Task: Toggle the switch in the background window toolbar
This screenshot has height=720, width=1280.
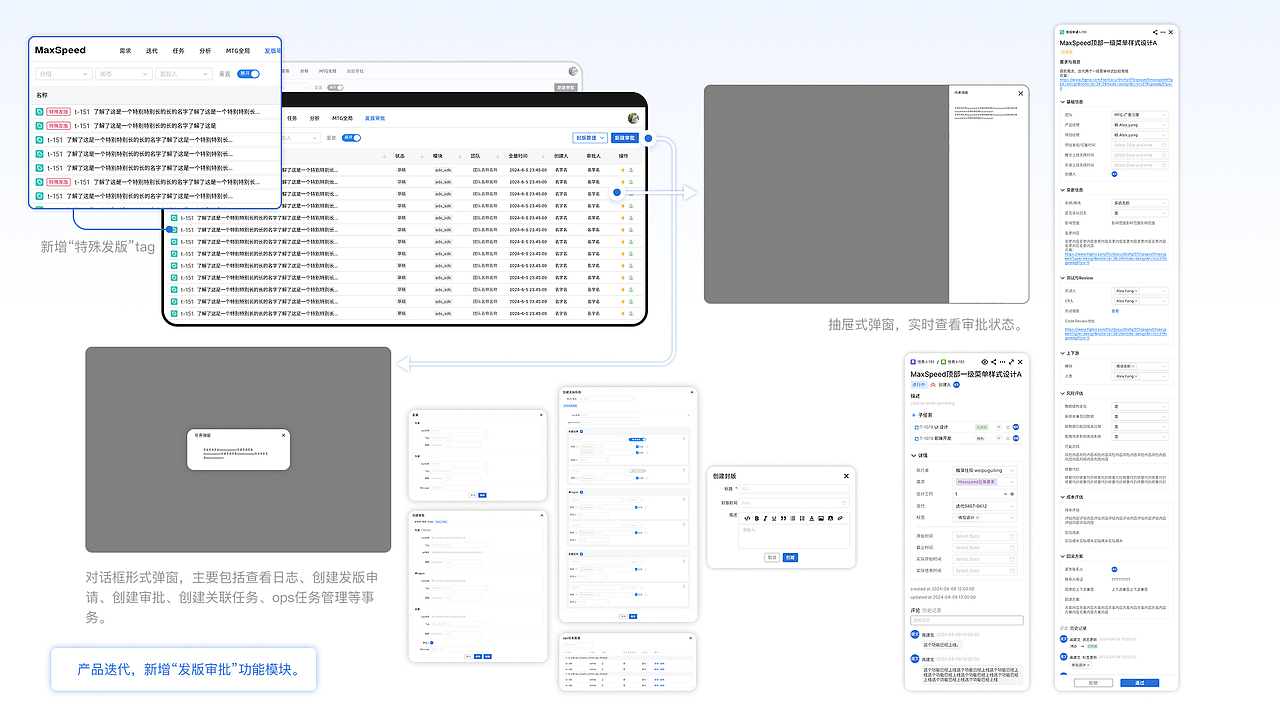Action: (335, 87)
